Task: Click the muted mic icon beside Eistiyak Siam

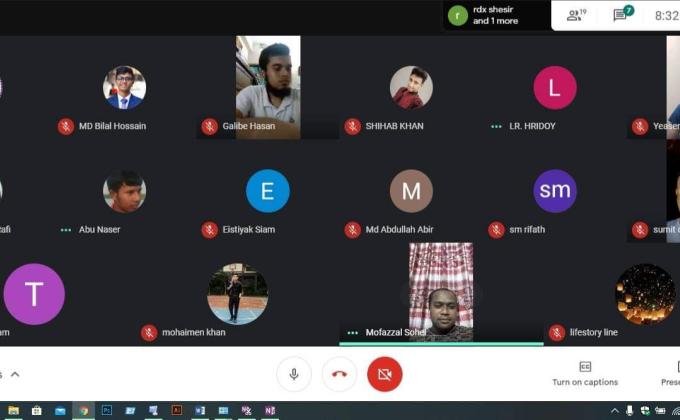Action: click(209, 229)
